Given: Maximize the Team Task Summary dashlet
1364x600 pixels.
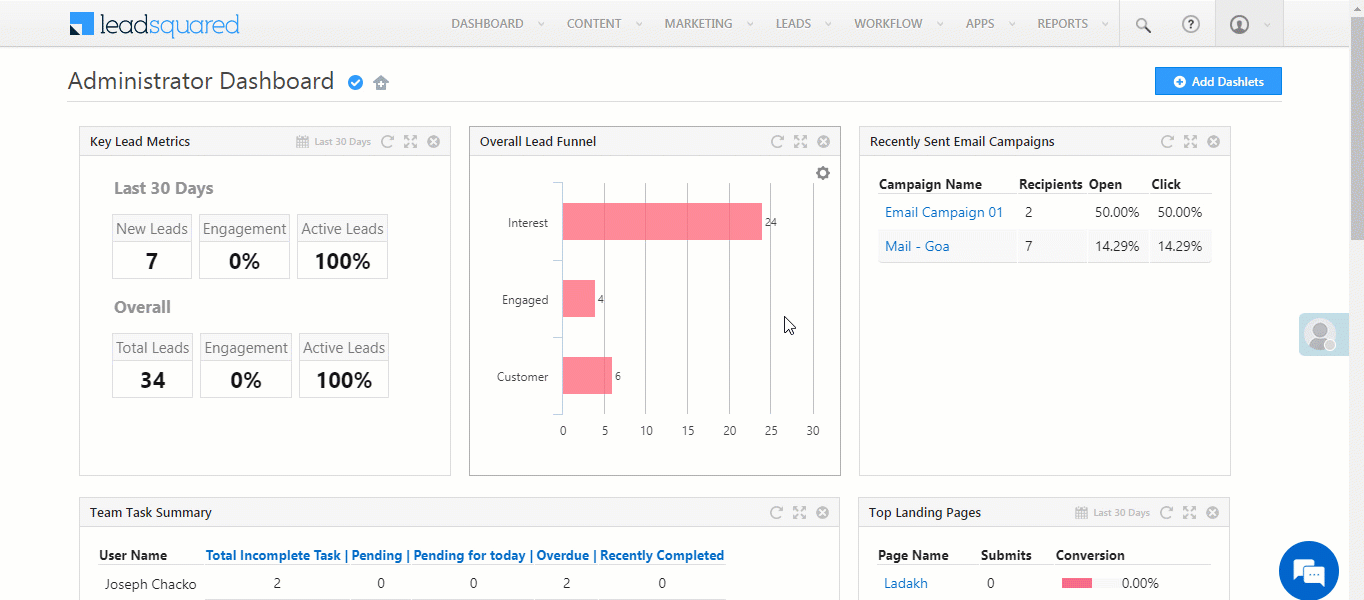Looking at the screenshot, I should 799,513.
